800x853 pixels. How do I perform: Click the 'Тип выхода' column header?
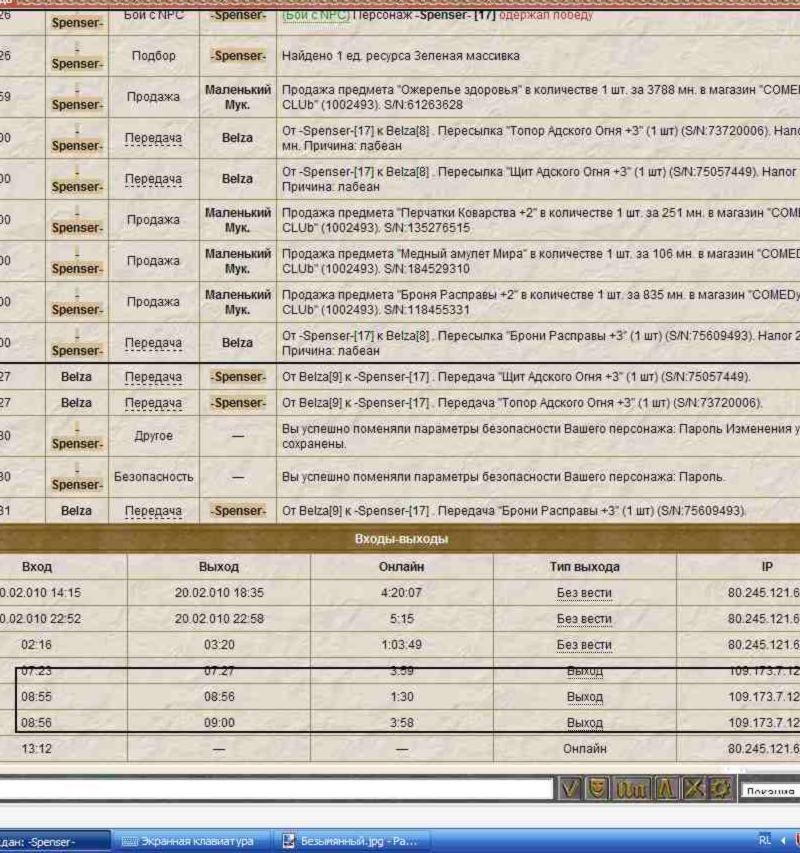pyautogui.click(x=584, y=566)
